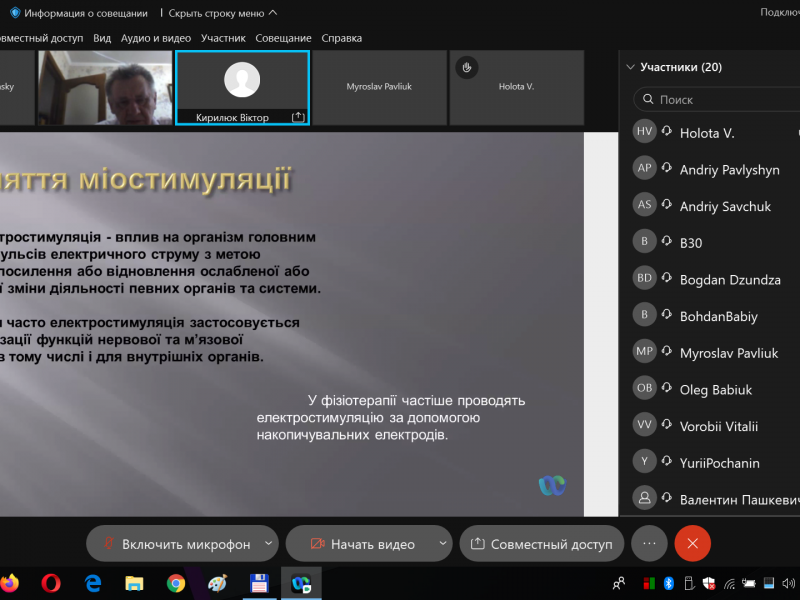800x600 pixels.
Task: Open Opera browser from the taskbar
Action: pos(51,582)
